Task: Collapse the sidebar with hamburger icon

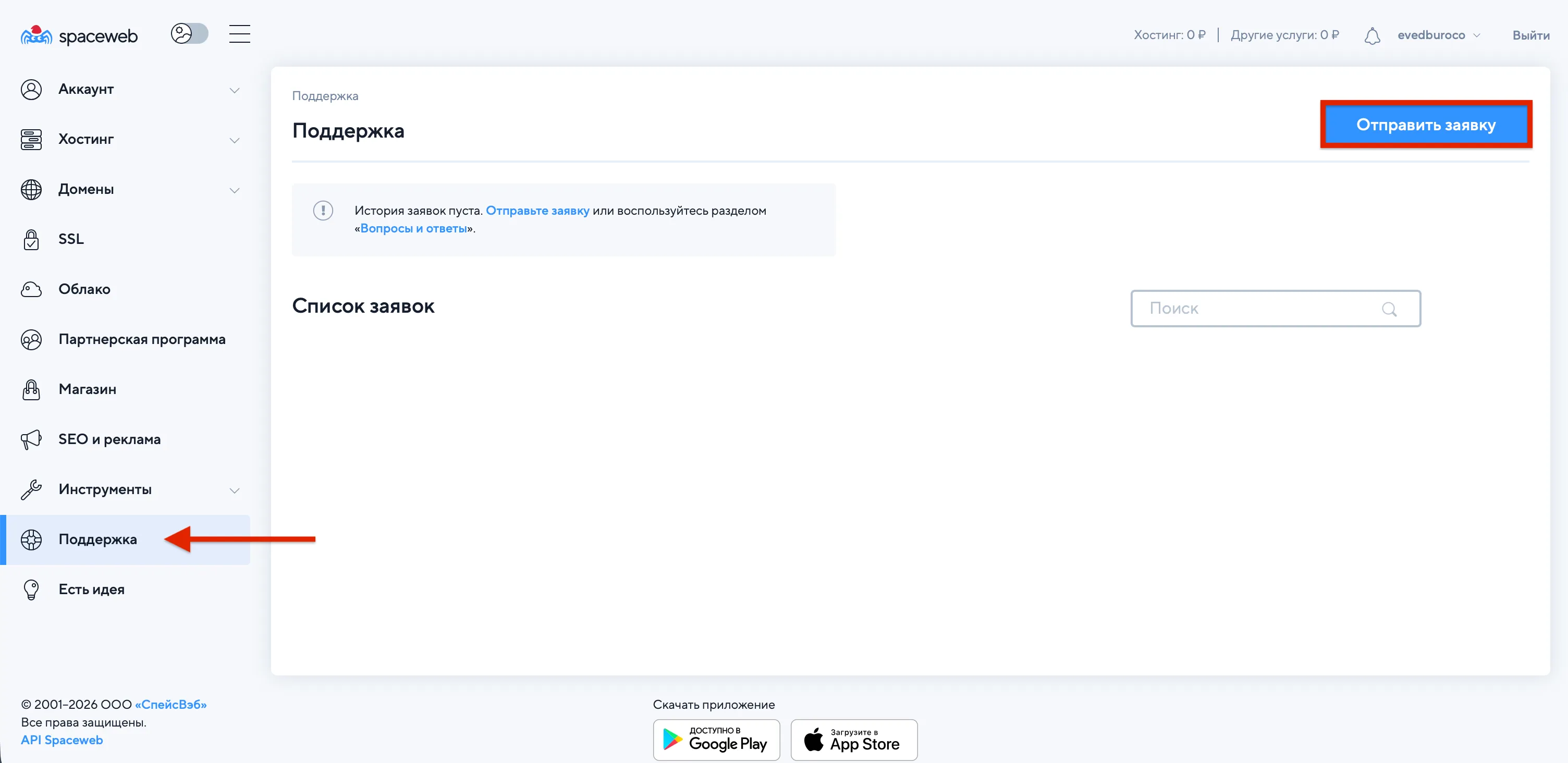Action: point(239,34)
